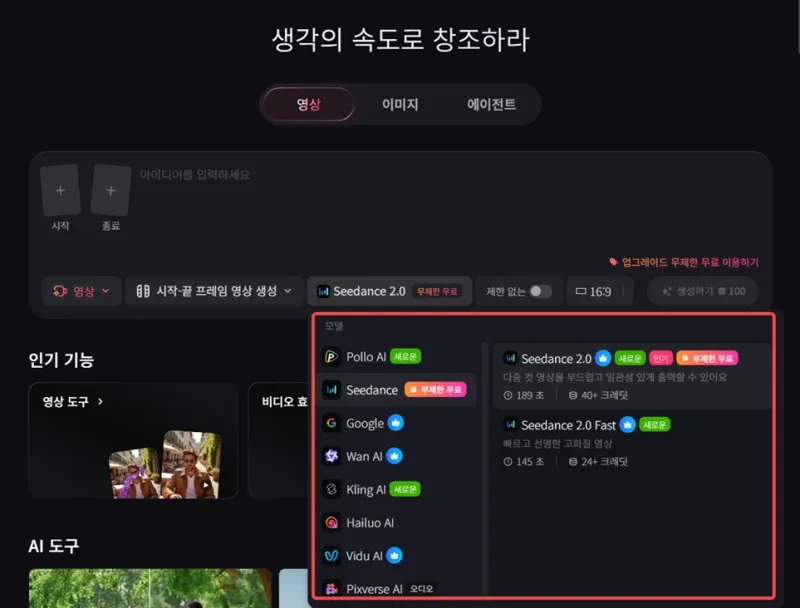Click the 생성하기 100 generate button
800x608 pixels.
point(703,291)
